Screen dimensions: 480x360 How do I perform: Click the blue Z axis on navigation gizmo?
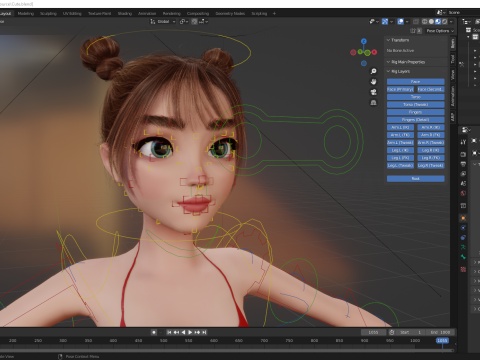pyautogui.click(x=364, y=41)
